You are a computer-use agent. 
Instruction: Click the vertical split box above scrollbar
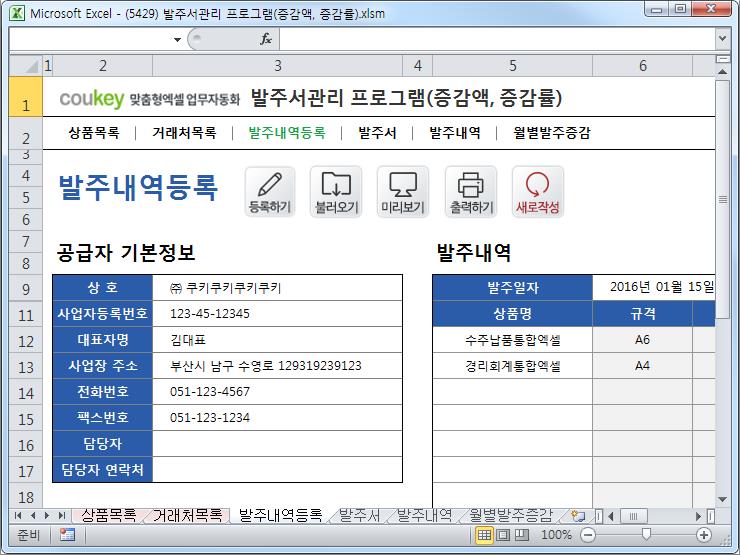click(x=722, y=59)
